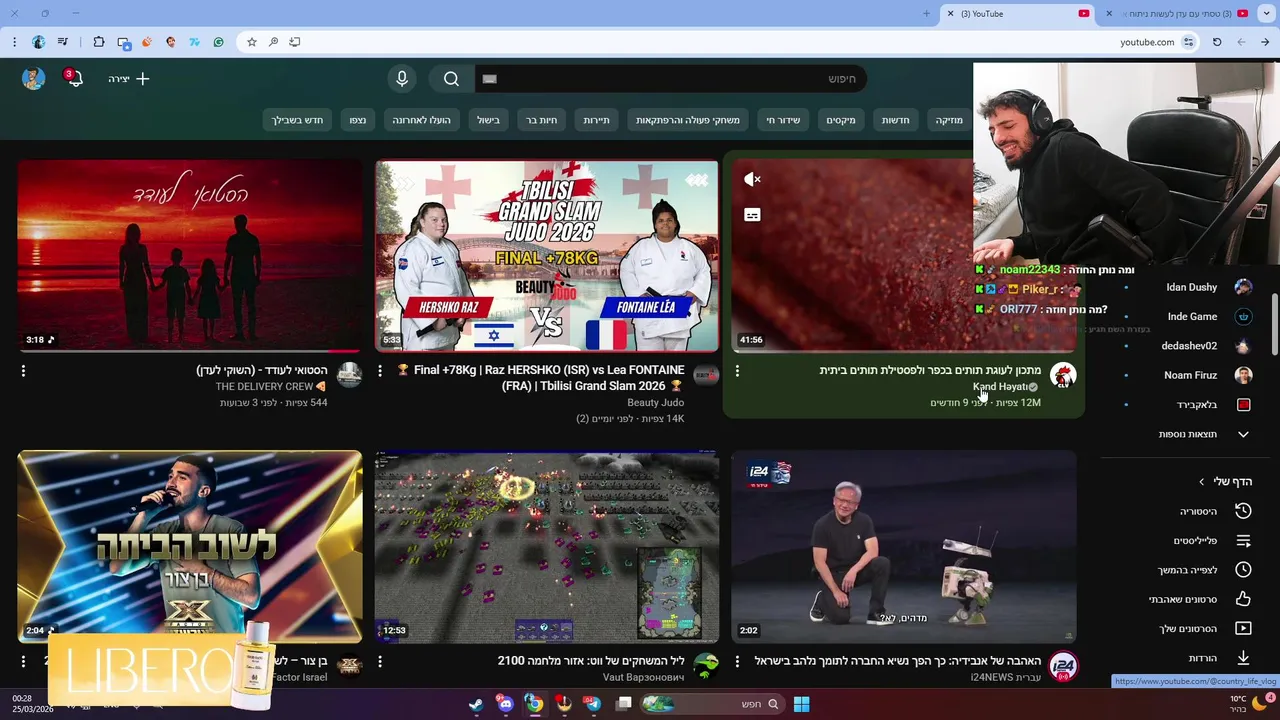Screen dimensions: 1280x720
Task: Open Chrome media control icon
Action: click(x=63, y=42)
